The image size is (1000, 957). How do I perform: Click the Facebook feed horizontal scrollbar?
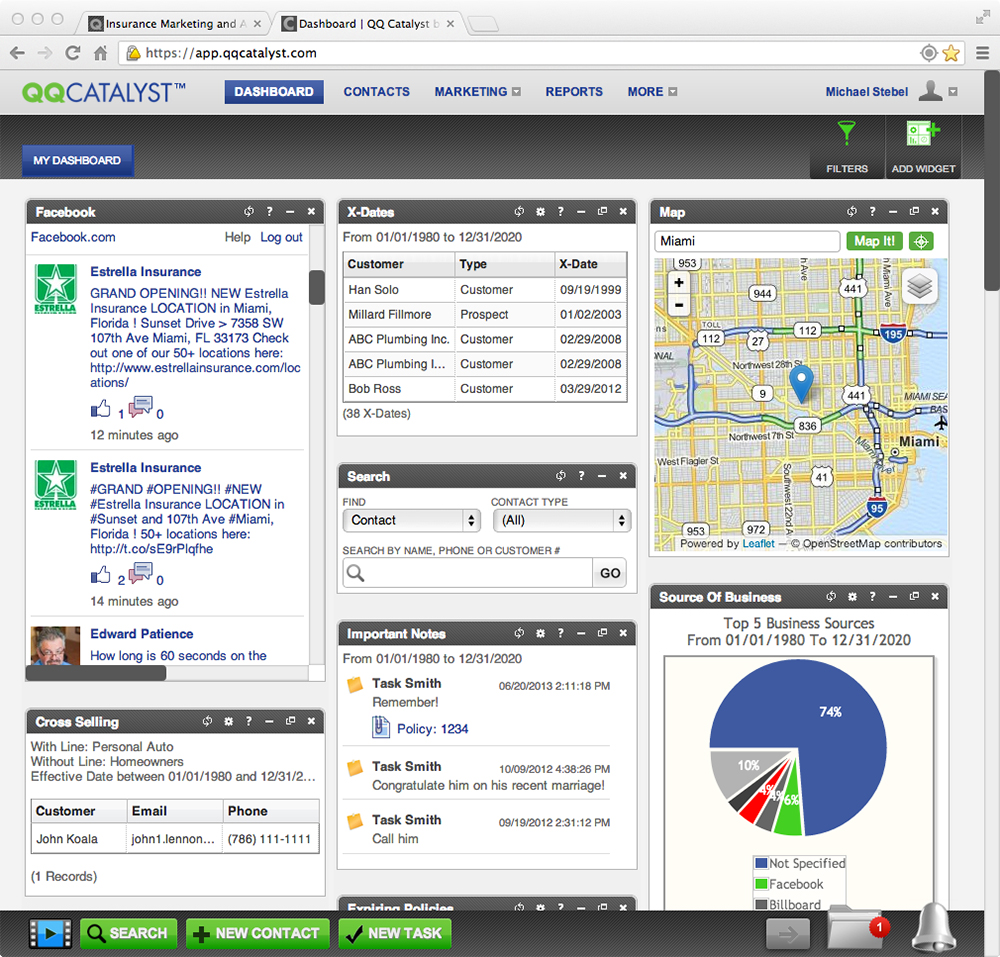(x=96, y=673)
